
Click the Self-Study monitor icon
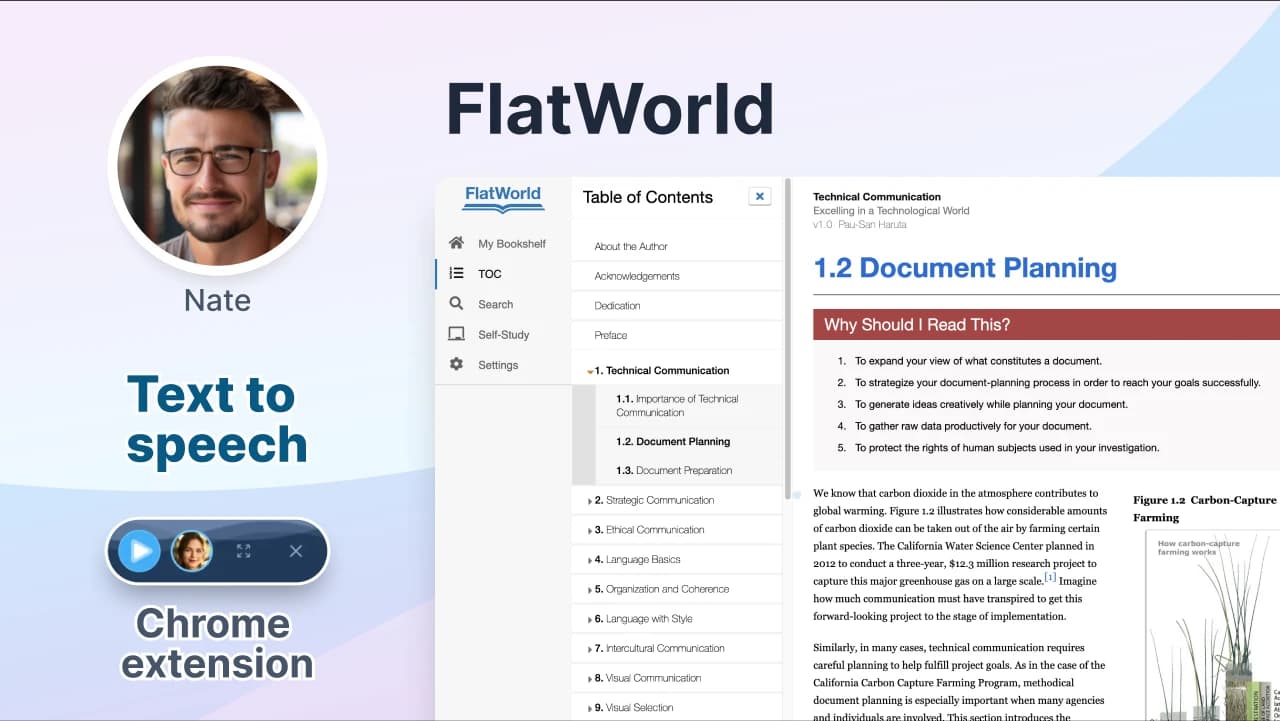456,334
